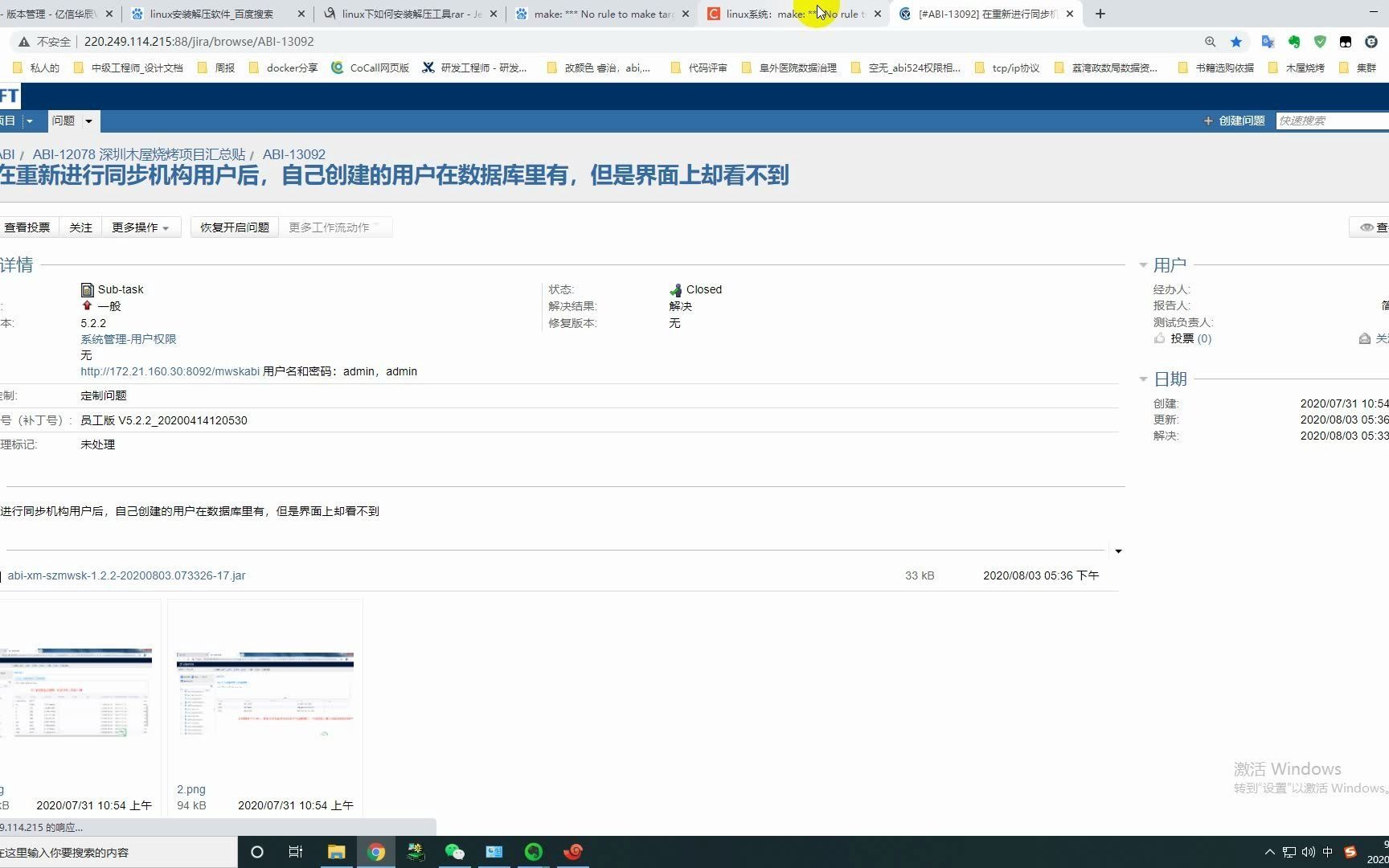Toggle watching via the 关注 button
Viewport: 1389px width, 868px height.
pyautogui.click(x=80, y=227)
